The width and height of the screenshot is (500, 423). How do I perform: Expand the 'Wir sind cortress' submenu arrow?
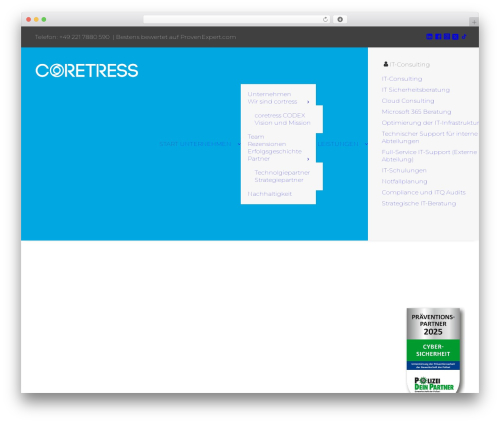point(308,102)
